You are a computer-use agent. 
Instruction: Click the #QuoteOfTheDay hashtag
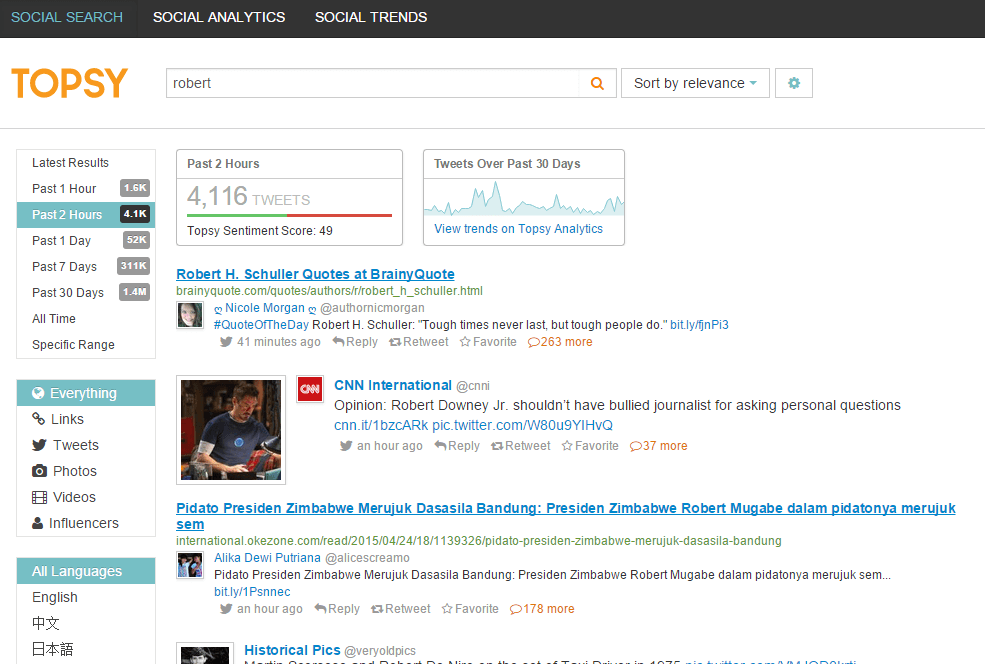tap(261, 325)
